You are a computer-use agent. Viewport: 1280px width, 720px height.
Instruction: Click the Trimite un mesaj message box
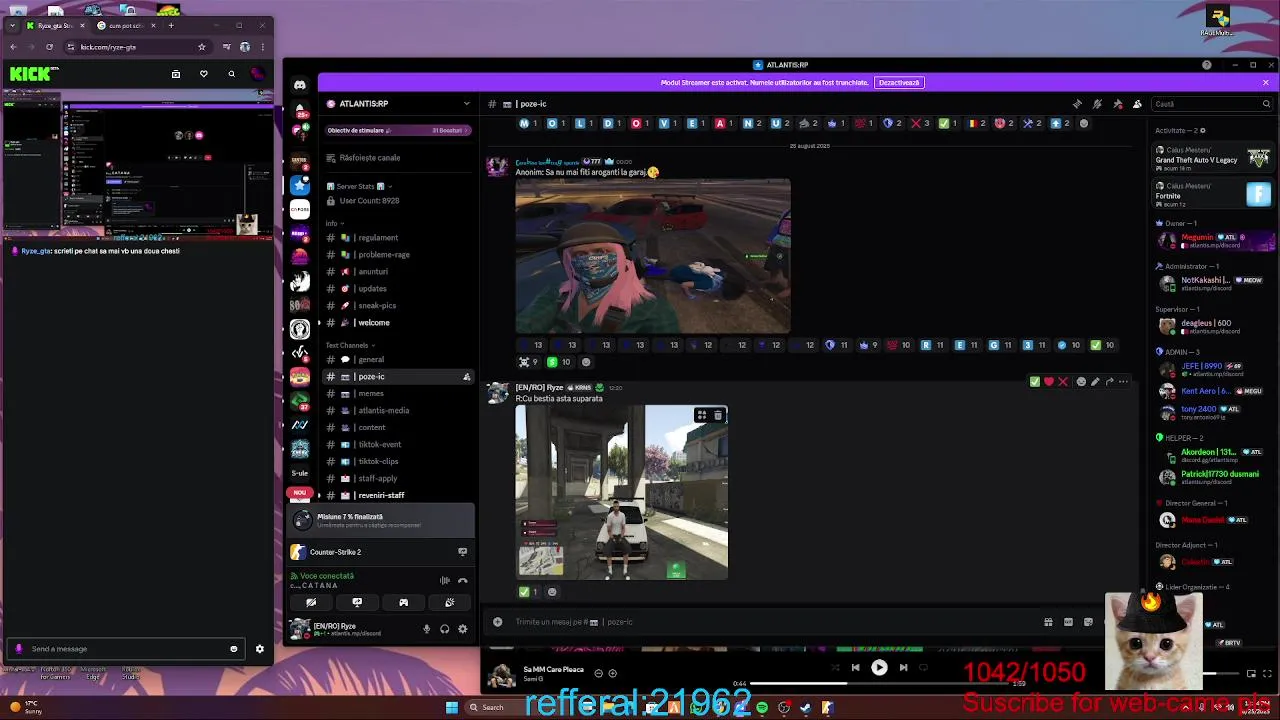(x=770, y=622)
